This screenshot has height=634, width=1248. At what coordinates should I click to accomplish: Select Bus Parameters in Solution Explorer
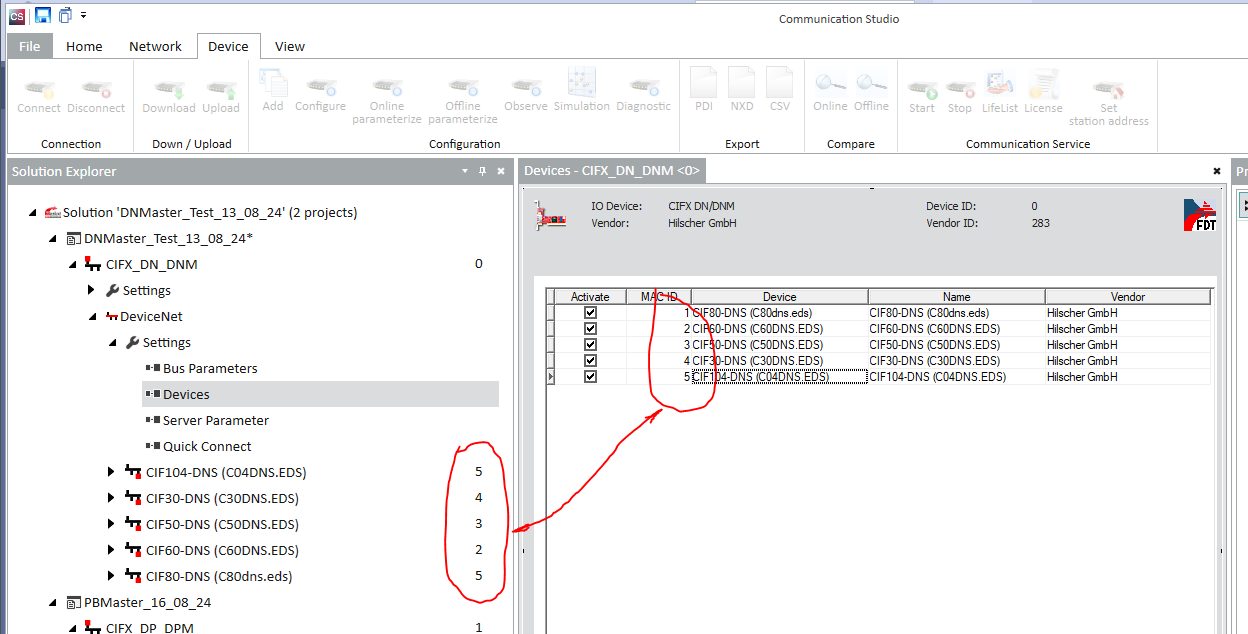[x=210, y=368]
